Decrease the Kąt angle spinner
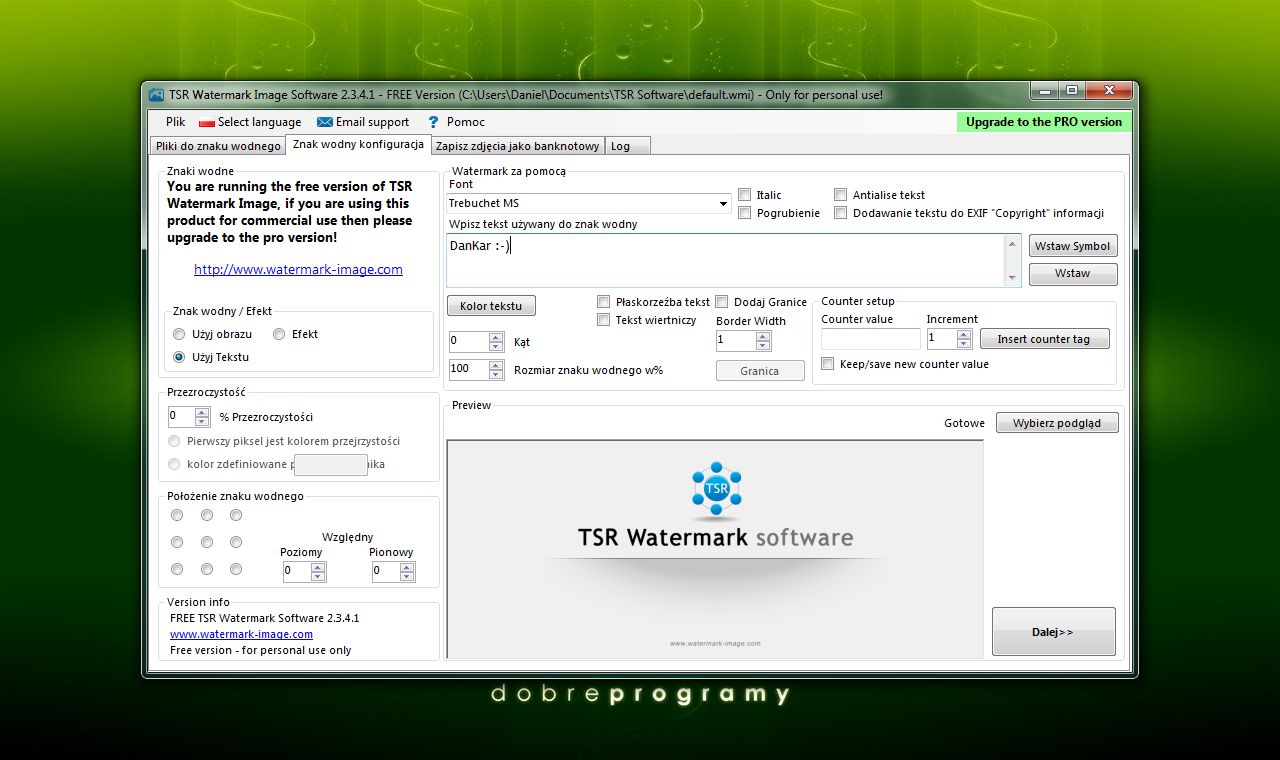Screen dimensions: 1280x760 point(497,346)
